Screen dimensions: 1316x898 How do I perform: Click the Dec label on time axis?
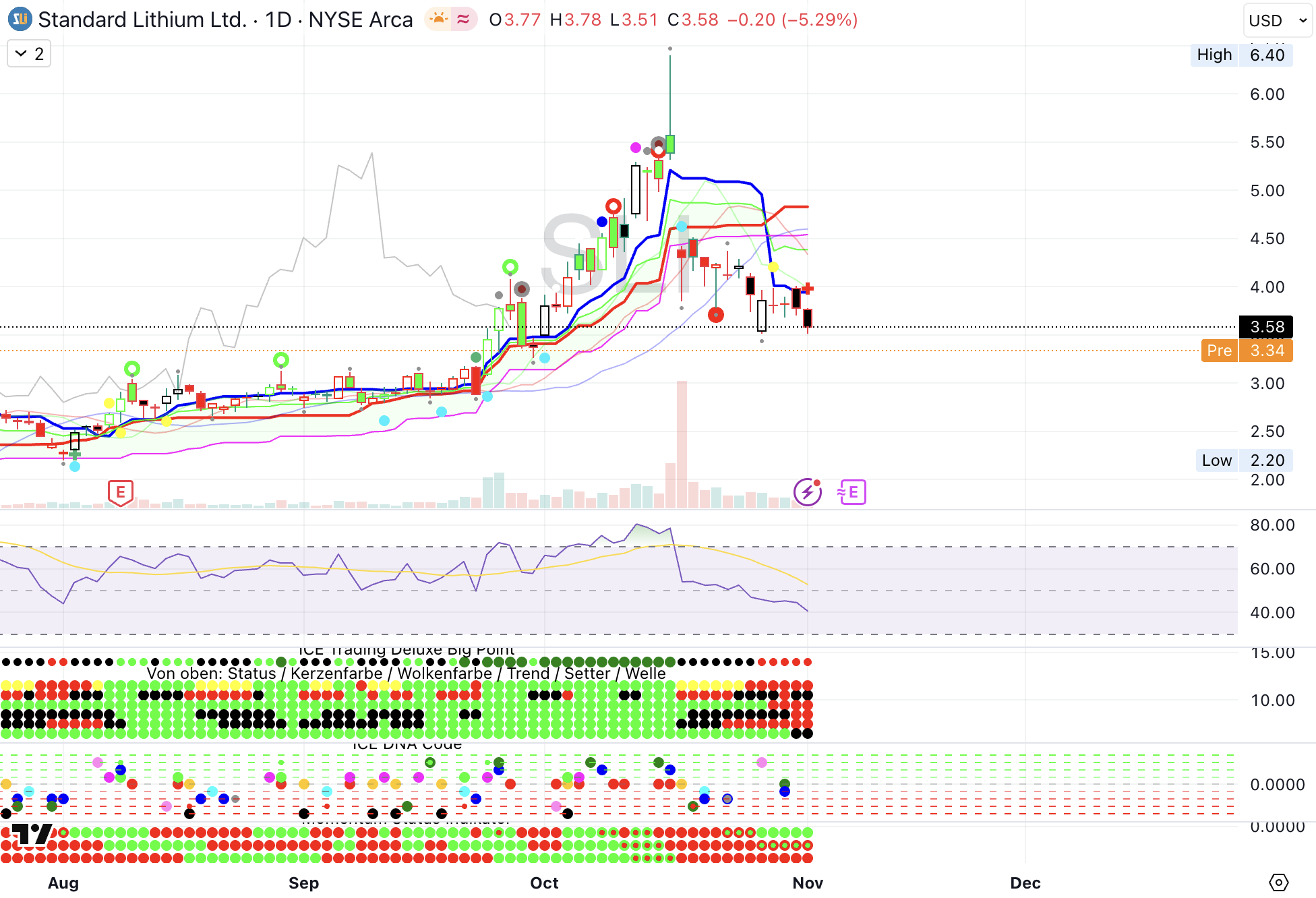click(x=1025, y=882)
